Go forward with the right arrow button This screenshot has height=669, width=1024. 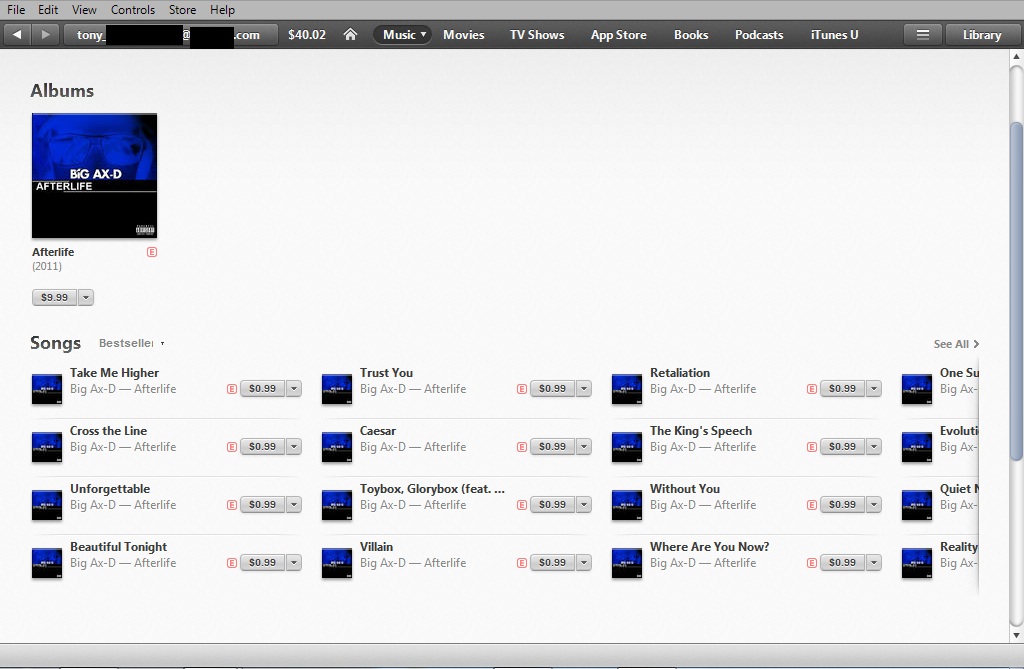45,35
